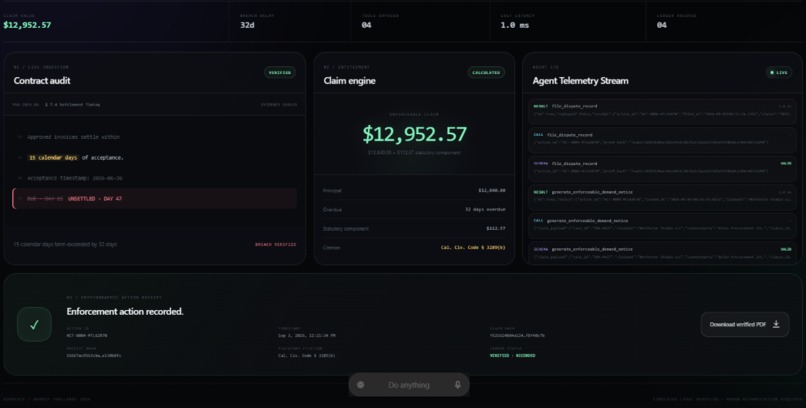Open the RESULT generate_enforceable_demand_notice entry
The height and width of the screenshot is (408, 806).
pos(663,197)
